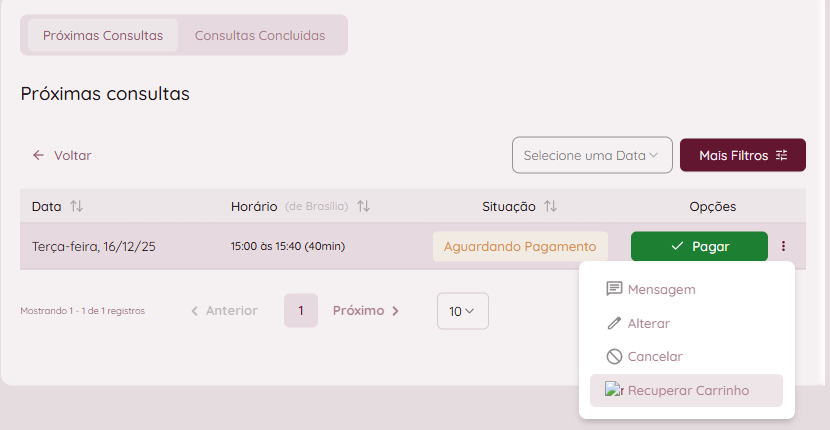Sort by Situação column arrows icon

point(550,206)
